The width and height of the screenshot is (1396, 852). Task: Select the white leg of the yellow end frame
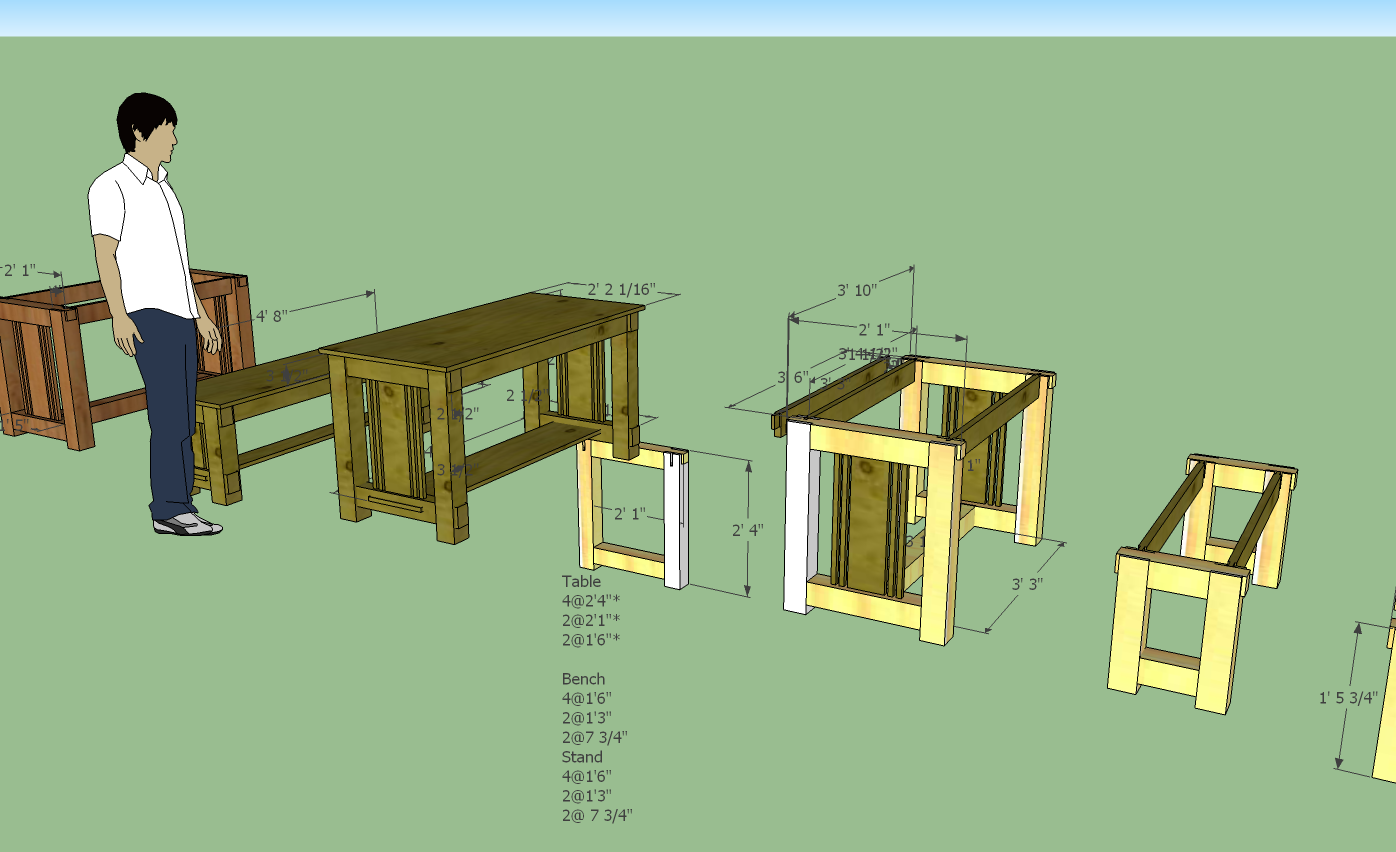[677, 520]
